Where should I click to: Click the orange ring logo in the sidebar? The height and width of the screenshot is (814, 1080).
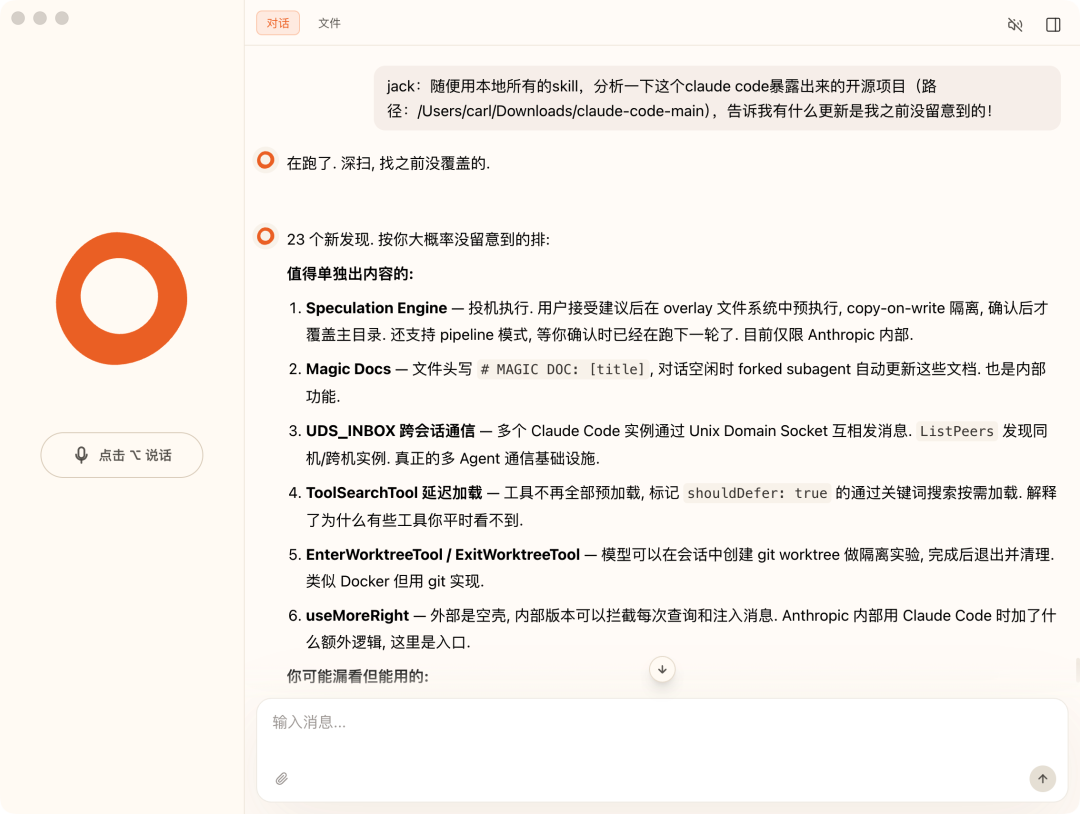pos(121,299)
